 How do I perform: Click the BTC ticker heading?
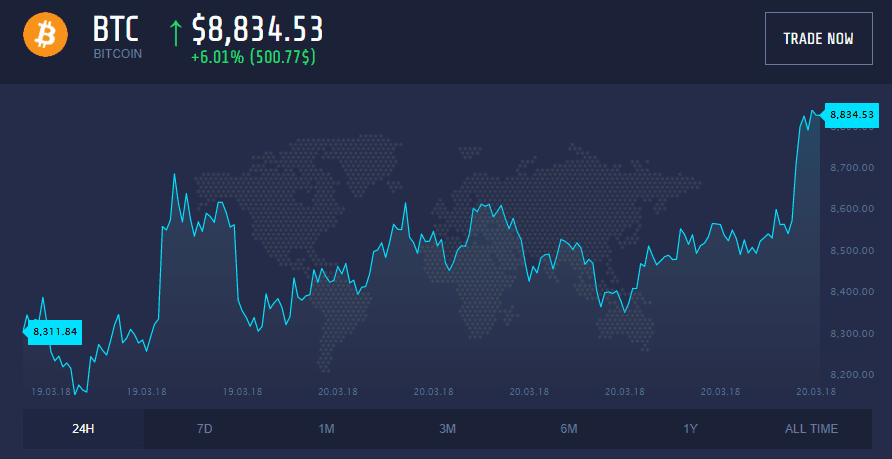tap(116, 30)
